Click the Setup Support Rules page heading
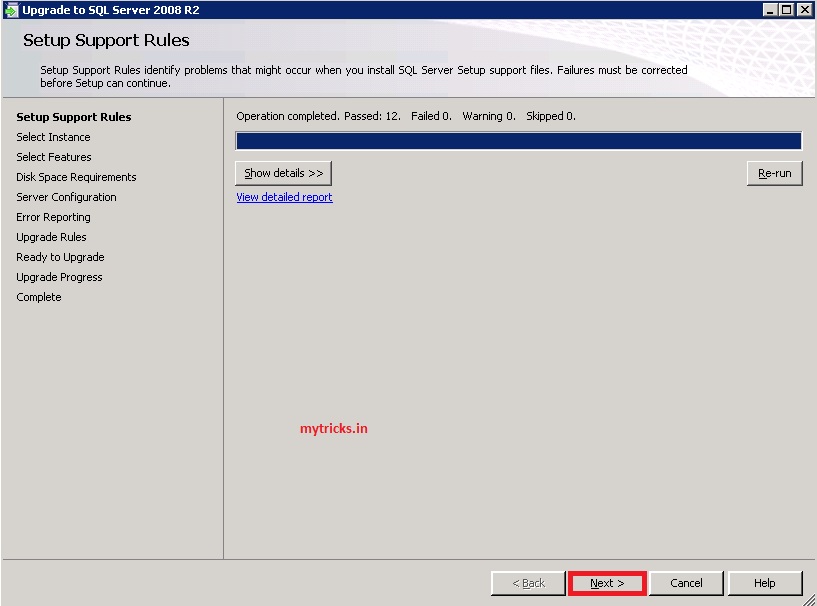Screen dimensions: 817x606 click(x=106, y=40)
